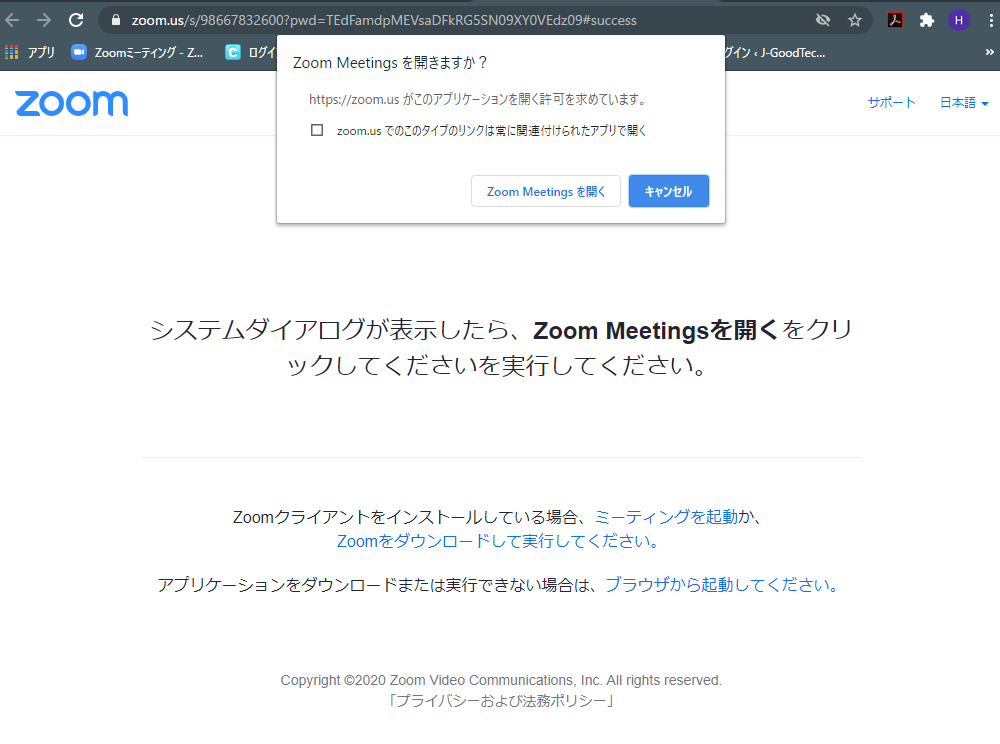Open the Adobe Acrobat extension icon
1000x744 pixels.
pos(895,20)
